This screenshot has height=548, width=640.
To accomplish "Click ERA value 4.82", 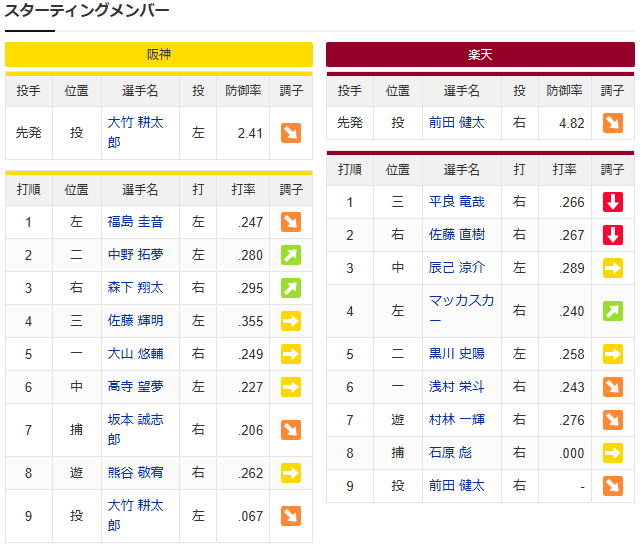I will tap(571, 123).
